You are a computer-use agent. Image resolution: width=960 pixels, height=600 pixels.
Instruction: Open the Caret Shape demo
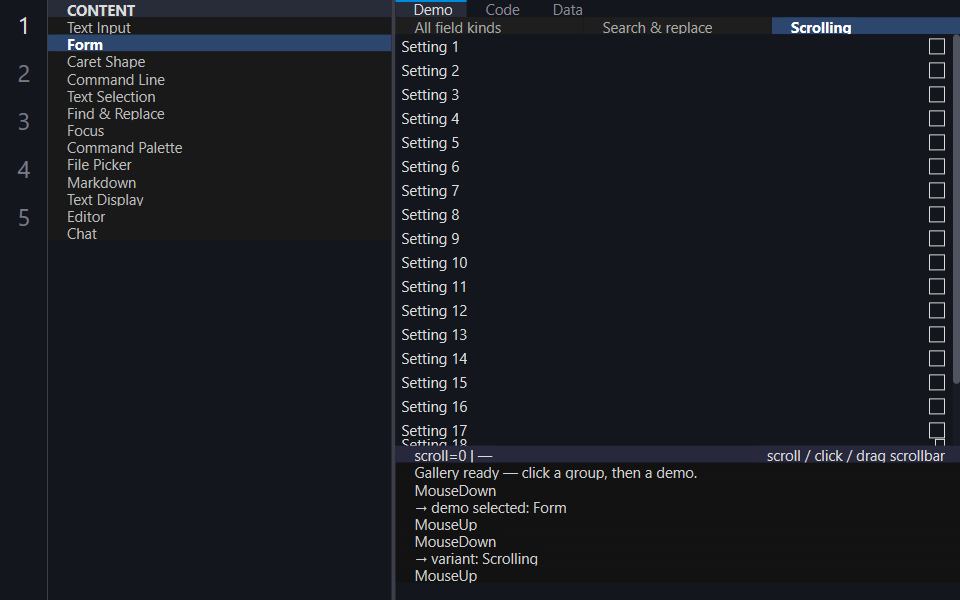tap(219, 62)
